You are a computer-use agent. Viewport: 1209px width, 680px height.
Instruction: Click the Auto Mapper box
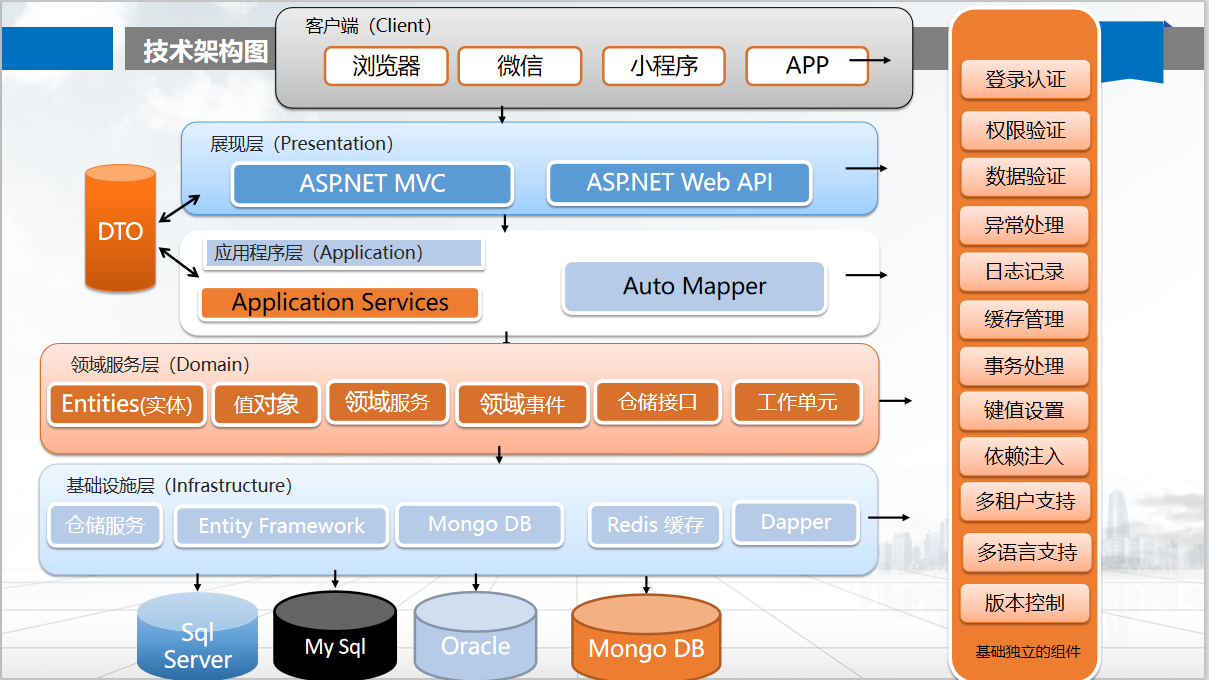695,287
